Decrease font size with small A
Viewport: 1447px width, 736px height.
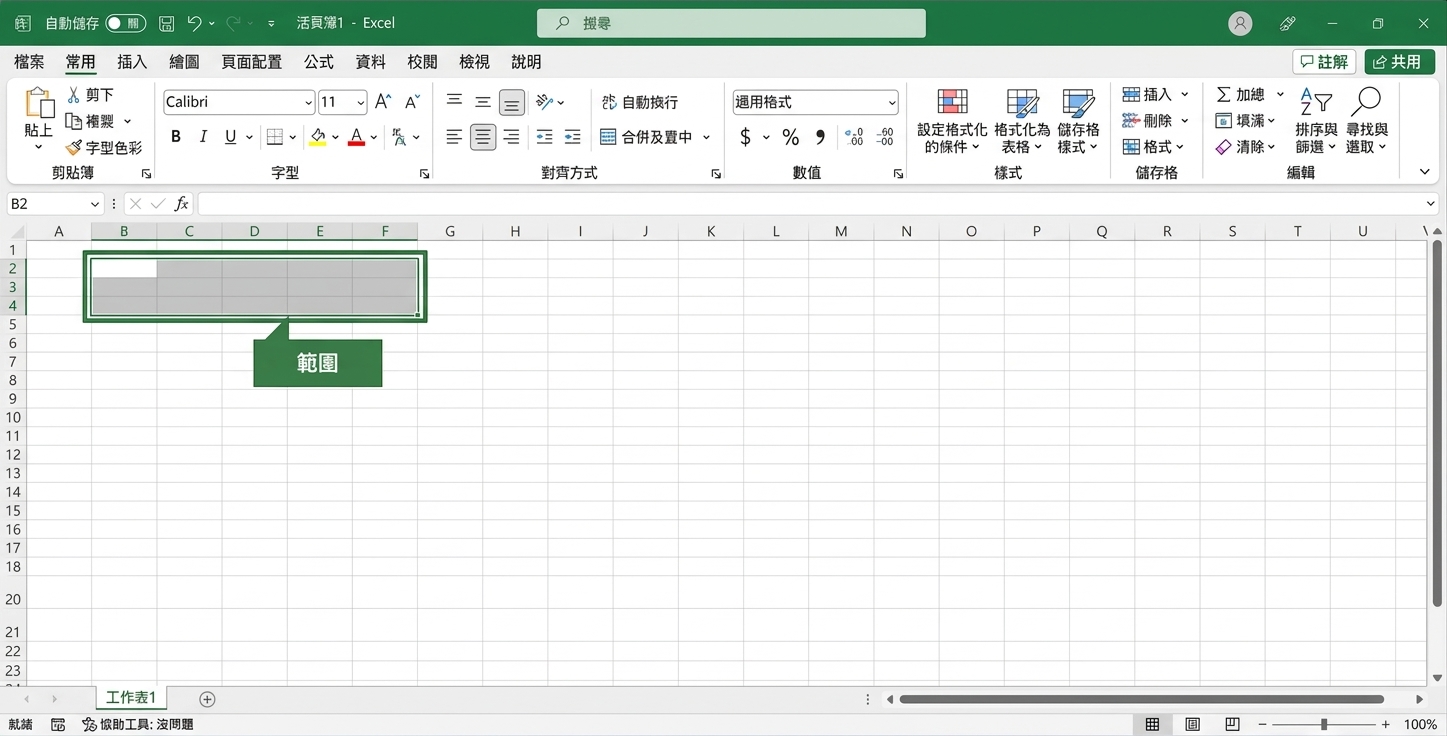[x=412, y=102]
